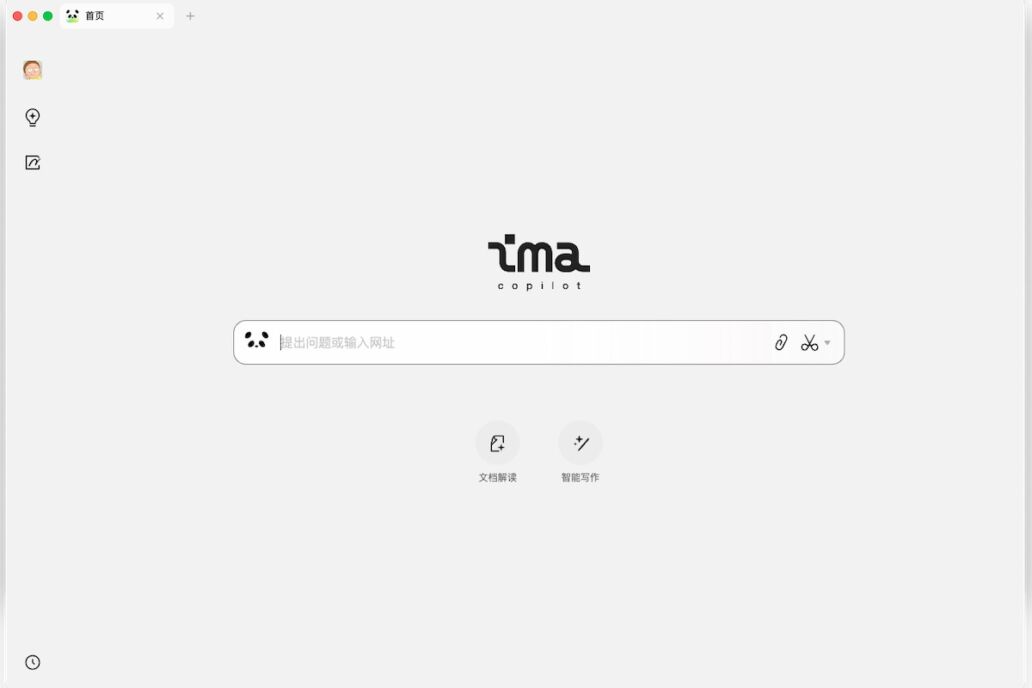Close the 首页 tab
This screenshot has width=1032, height=688.
(x=160, y=16)
